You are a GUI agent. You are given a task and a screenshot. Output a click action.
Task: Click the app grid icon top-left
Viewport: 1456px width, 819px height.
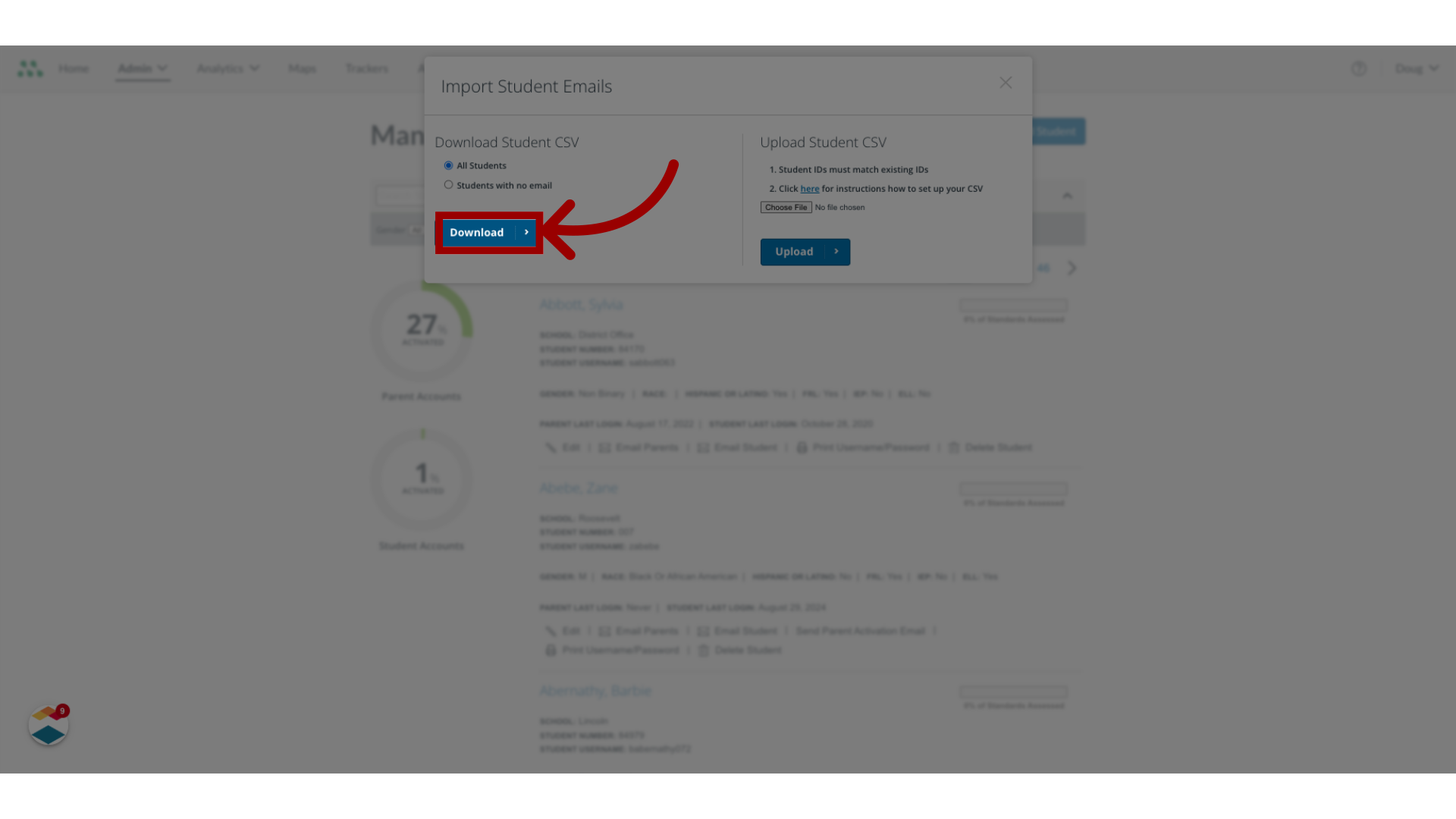[29, 69]
